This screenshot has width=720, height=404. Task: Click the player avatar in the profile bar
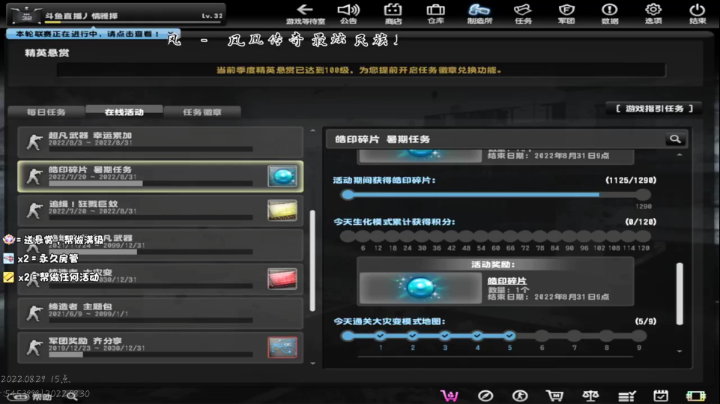click(x=26, y=15)
